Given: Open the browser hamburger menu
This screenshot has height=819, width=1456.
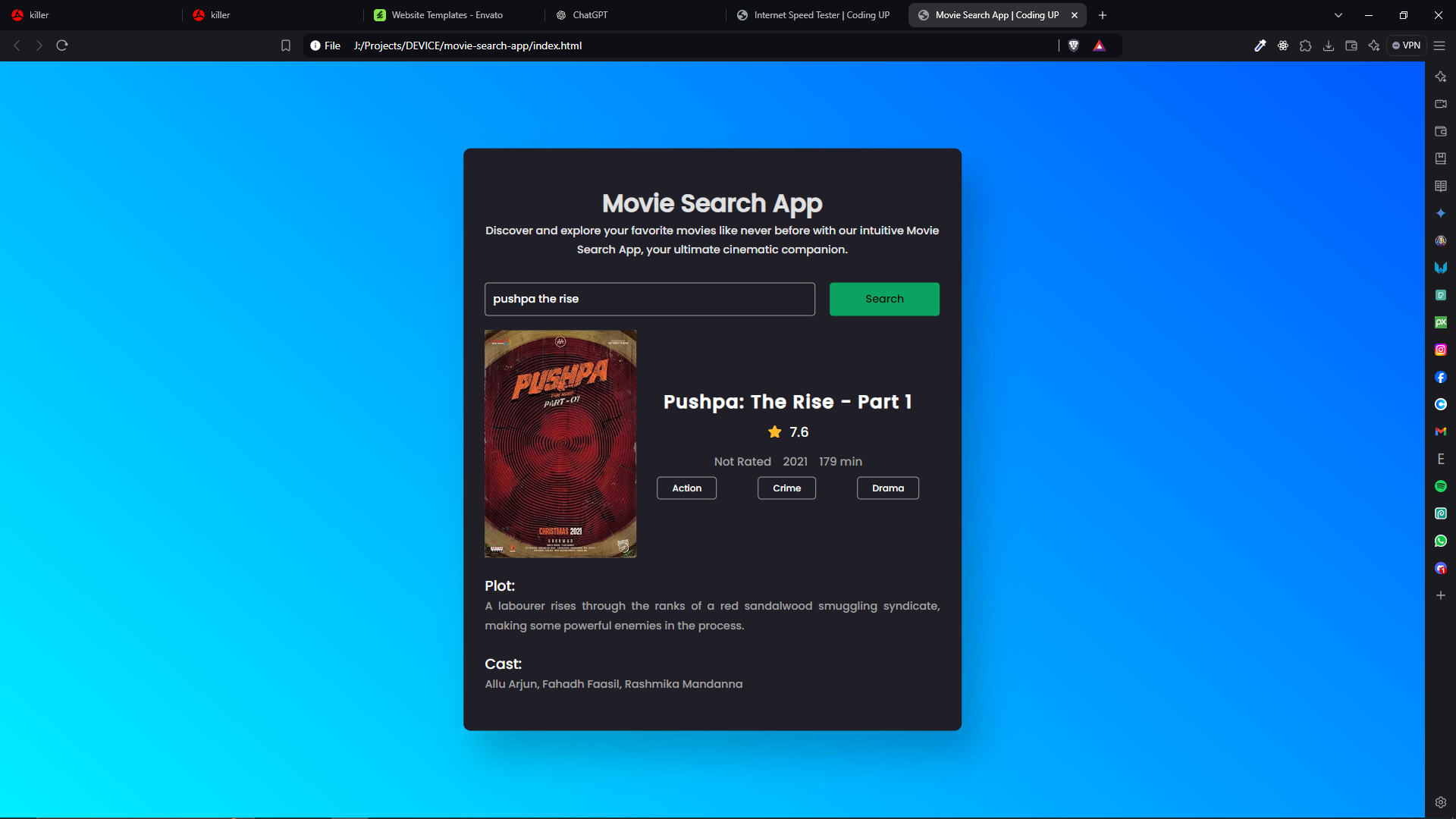Looking at the screenshot, I should click(x=1439, y=45).
